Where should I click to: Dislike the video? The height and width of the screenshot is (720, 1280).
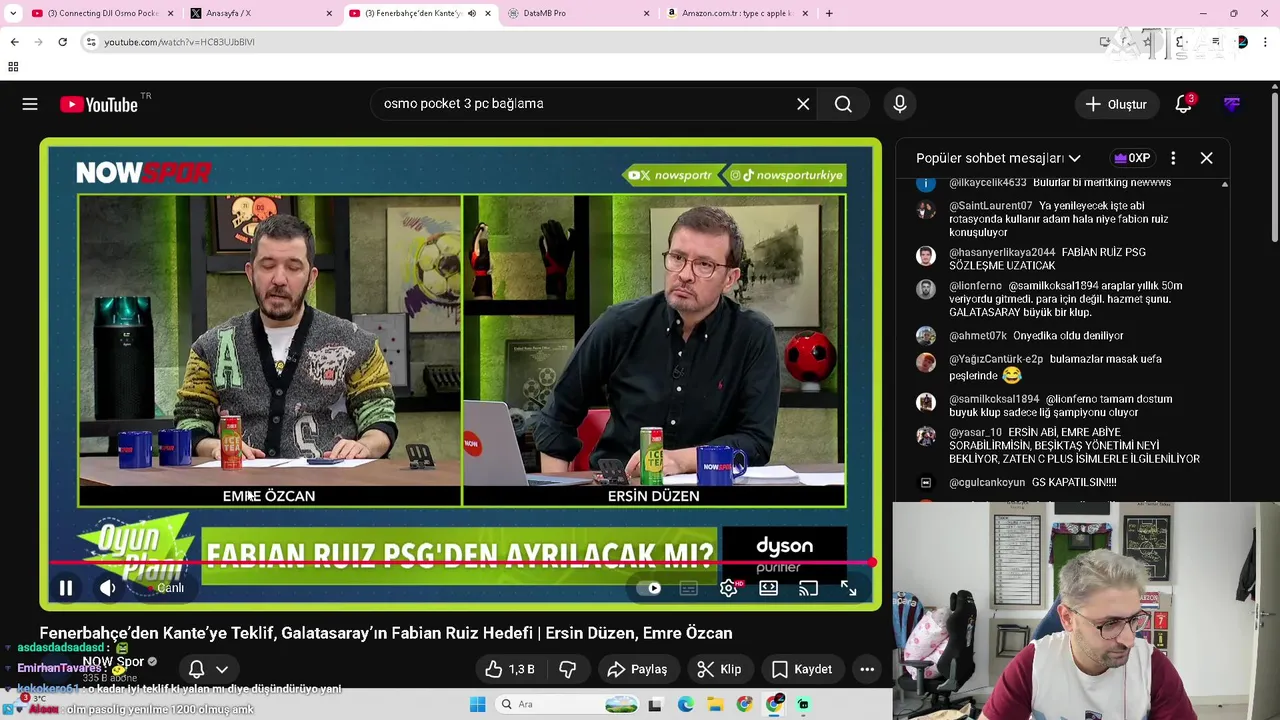click(567, 669)
